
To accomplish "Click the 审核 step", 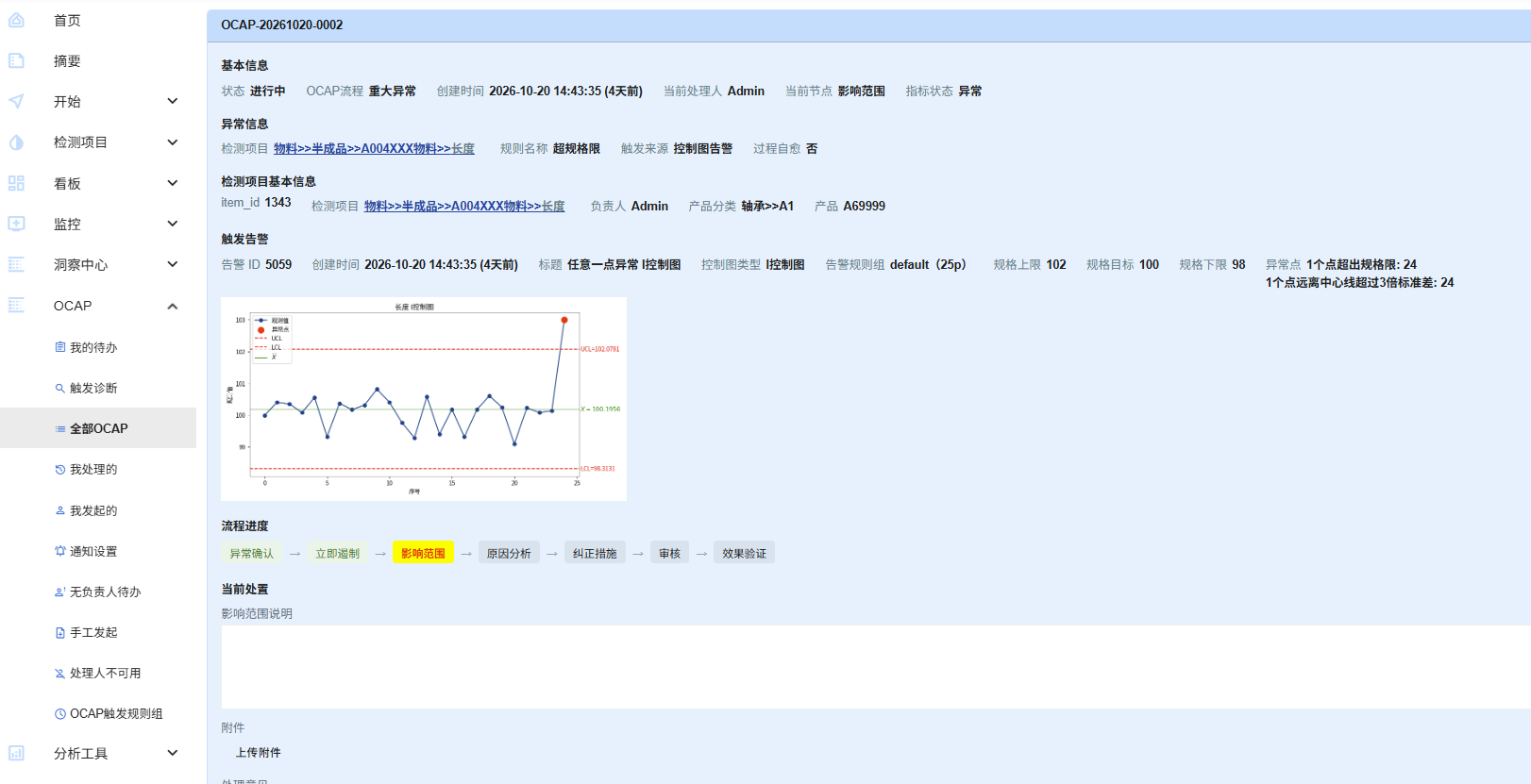I will 669,553.
